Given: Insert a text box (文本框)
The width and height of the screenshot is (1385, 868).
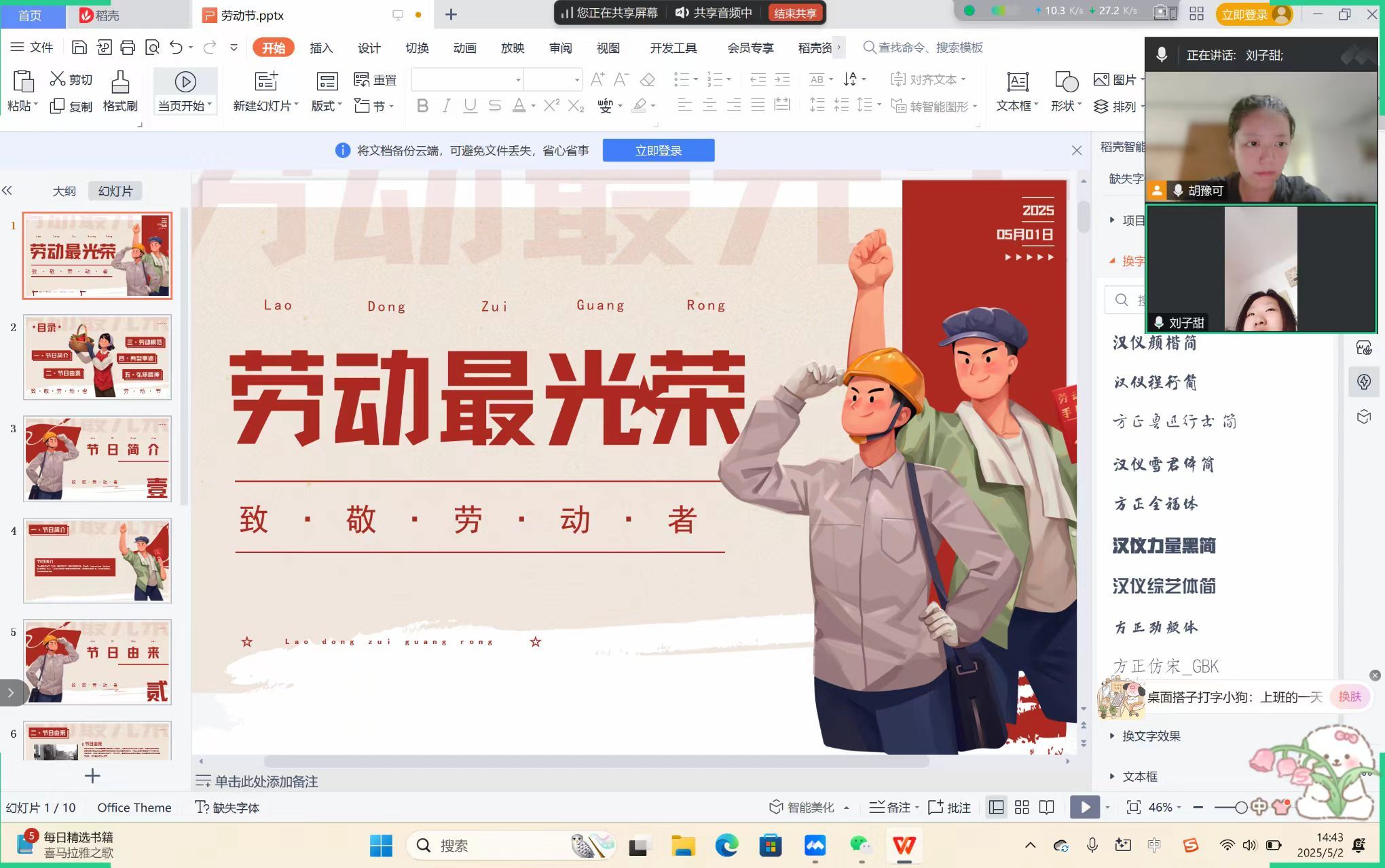Looking at the screenshot, I should 1017,82.
